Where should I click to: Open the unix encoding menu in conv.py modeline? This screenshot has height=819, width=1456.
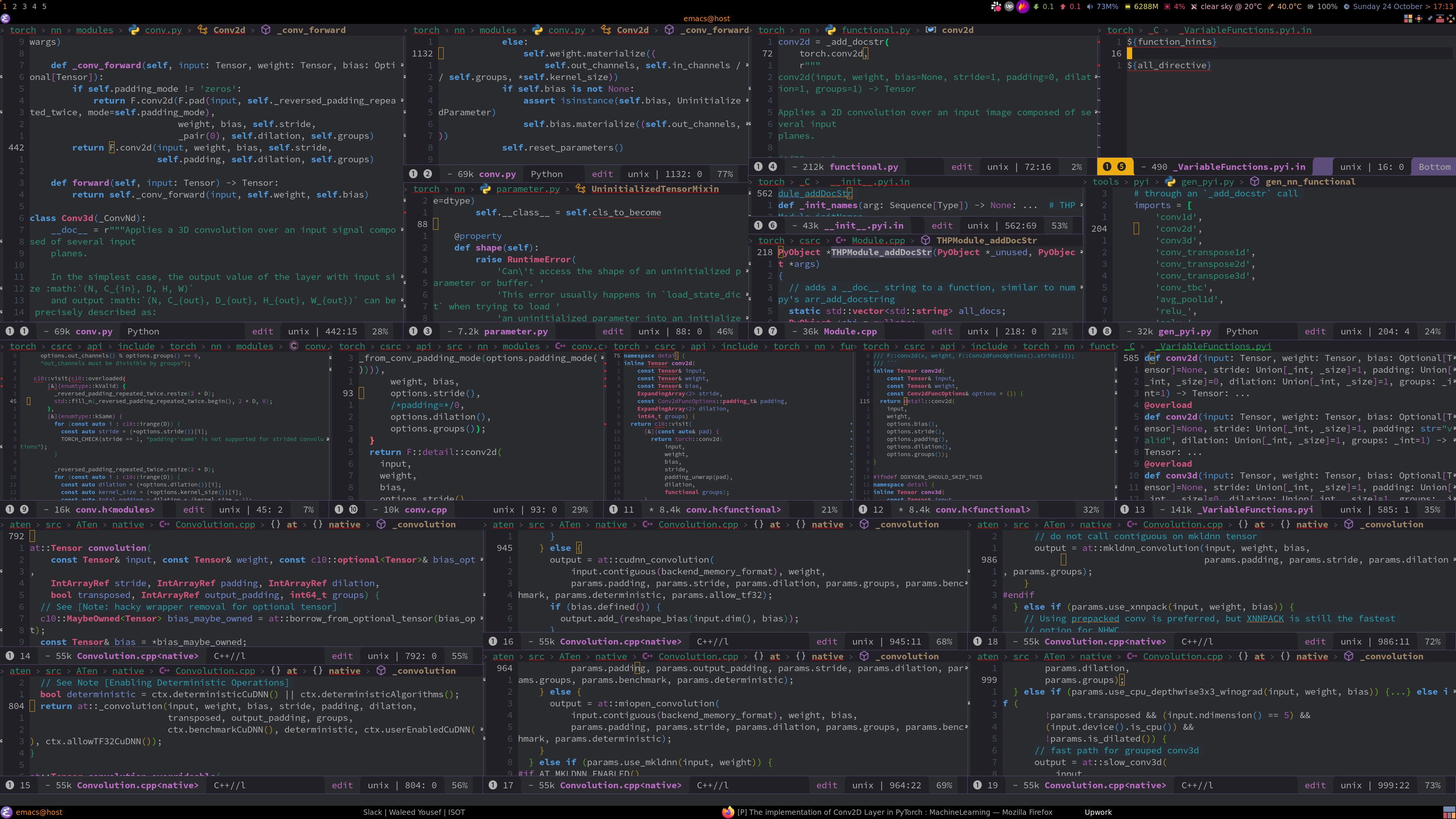click(299, 331)
